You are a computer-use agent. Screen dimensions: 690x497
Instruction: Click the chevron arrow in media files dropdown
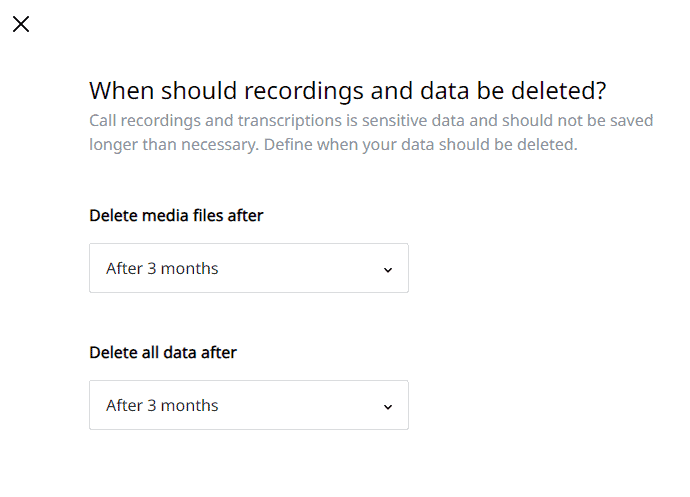(388, 269)
